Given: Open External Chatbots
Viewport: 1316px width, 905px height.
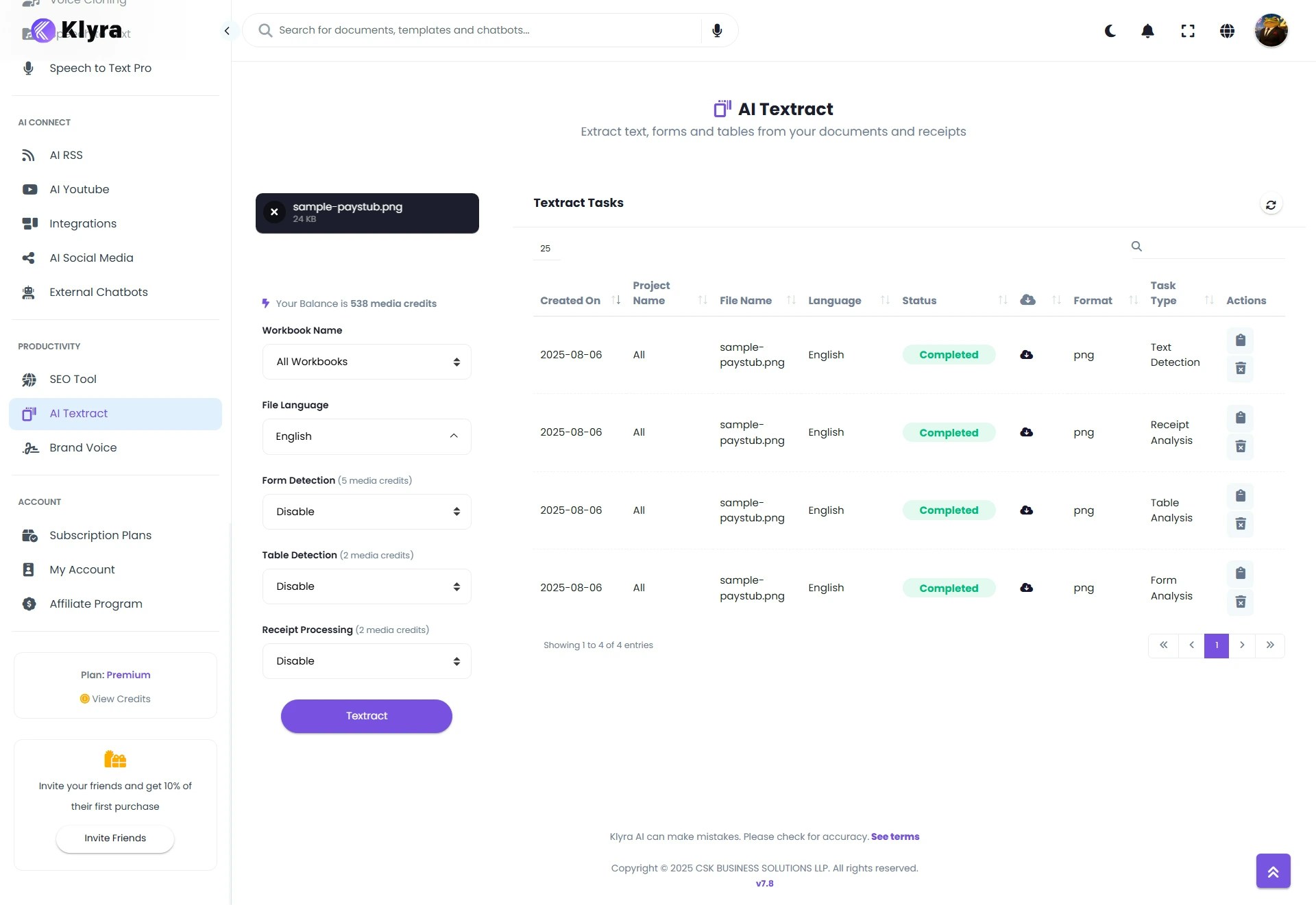Looking at the screenshot, I should pos(99,292).
